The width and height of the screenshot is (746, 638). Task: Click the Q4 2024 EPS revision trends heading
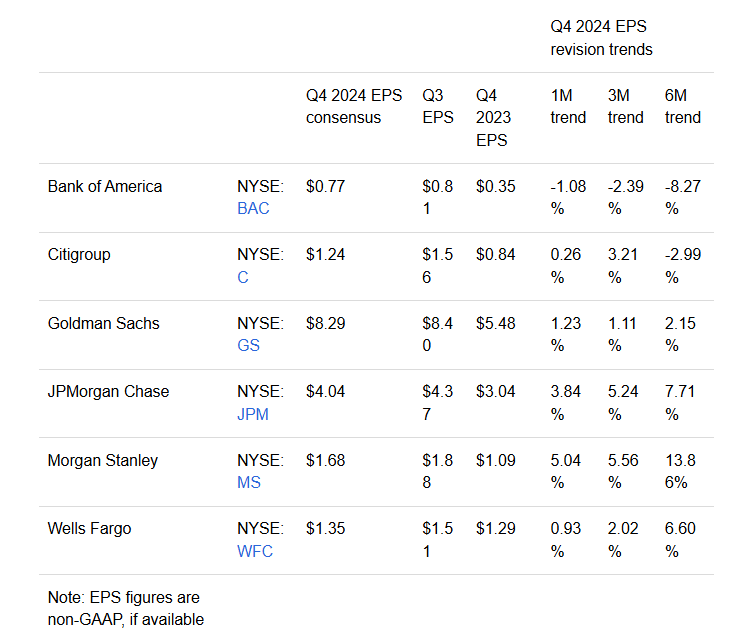click(x=601, y=38)
